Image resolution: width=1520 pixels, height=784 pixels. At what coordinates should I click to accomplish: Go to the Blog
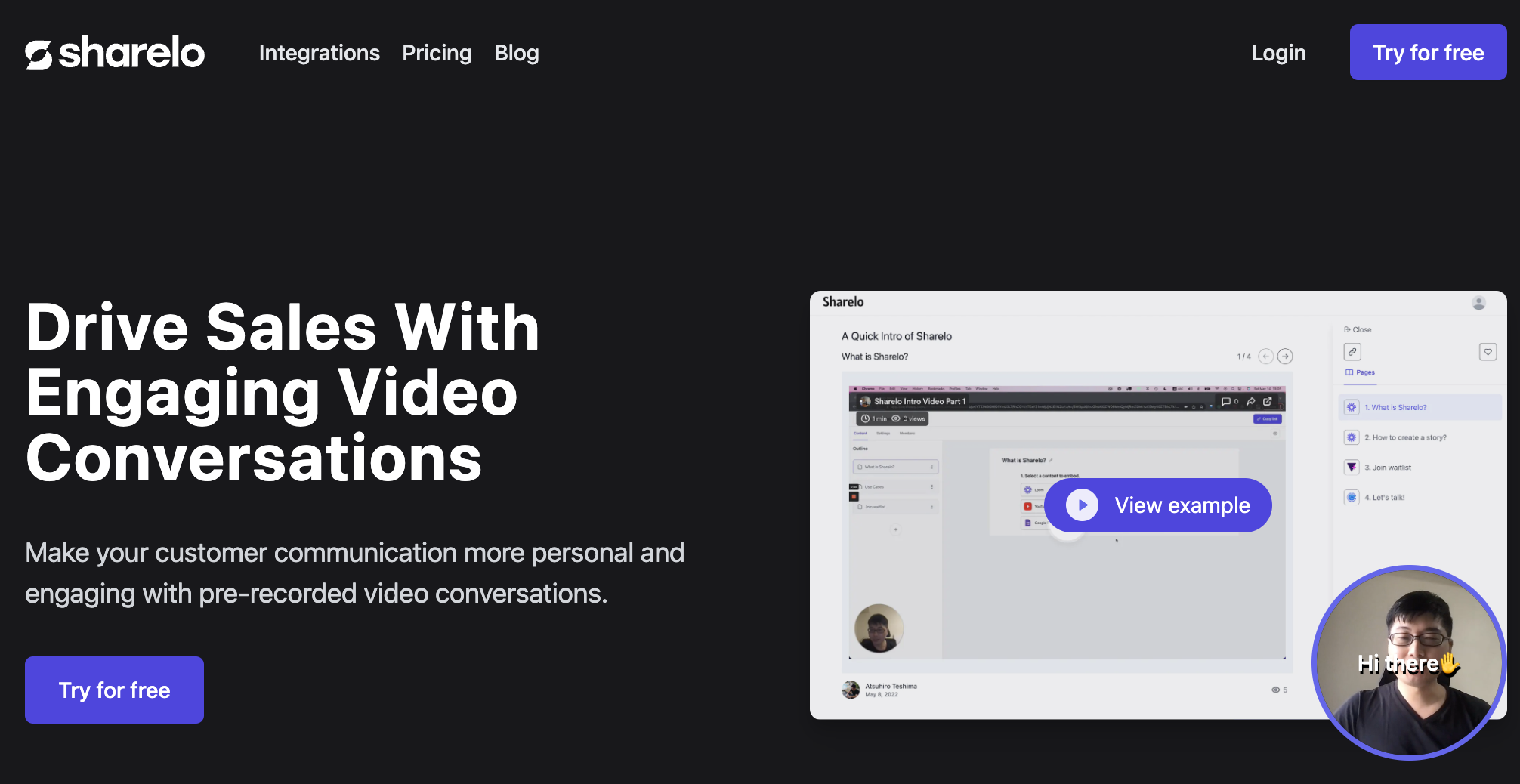[517, 53]
